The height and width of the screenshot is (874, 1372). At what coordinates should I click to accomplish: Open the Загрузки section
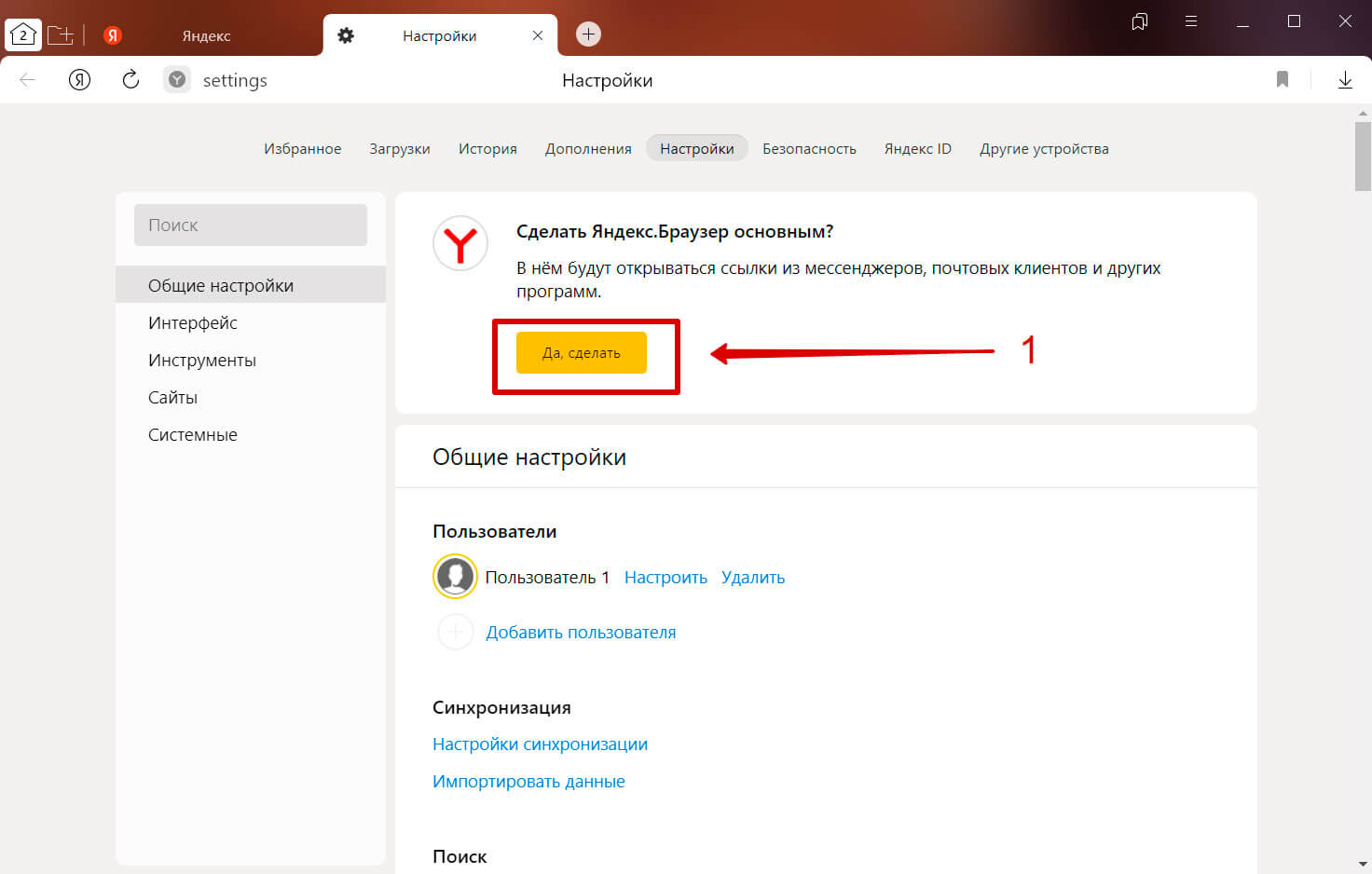(x=400, y=149)
